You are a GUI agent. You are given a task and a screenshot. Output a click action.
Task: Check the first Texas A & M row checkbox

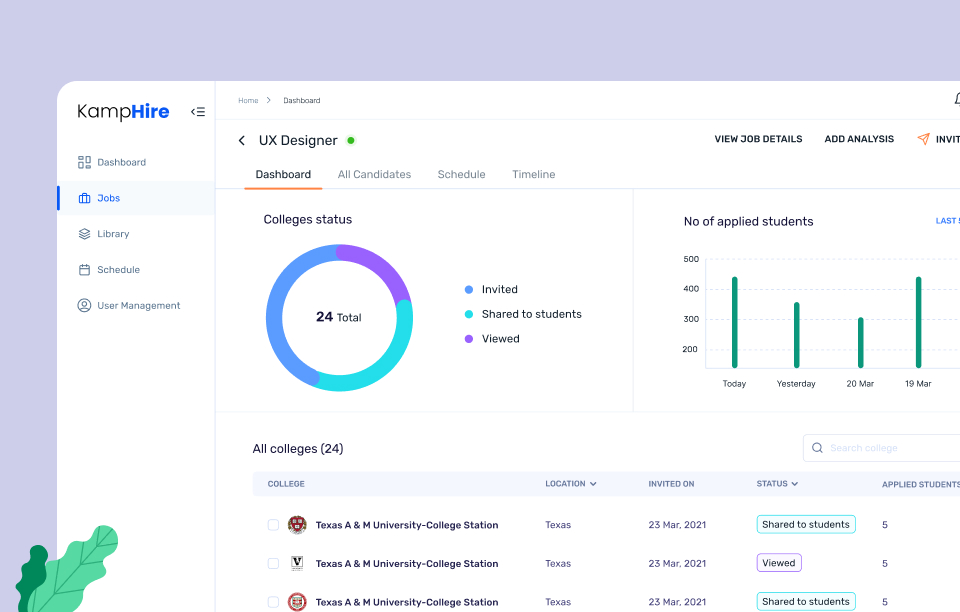(x=273, y=524)
